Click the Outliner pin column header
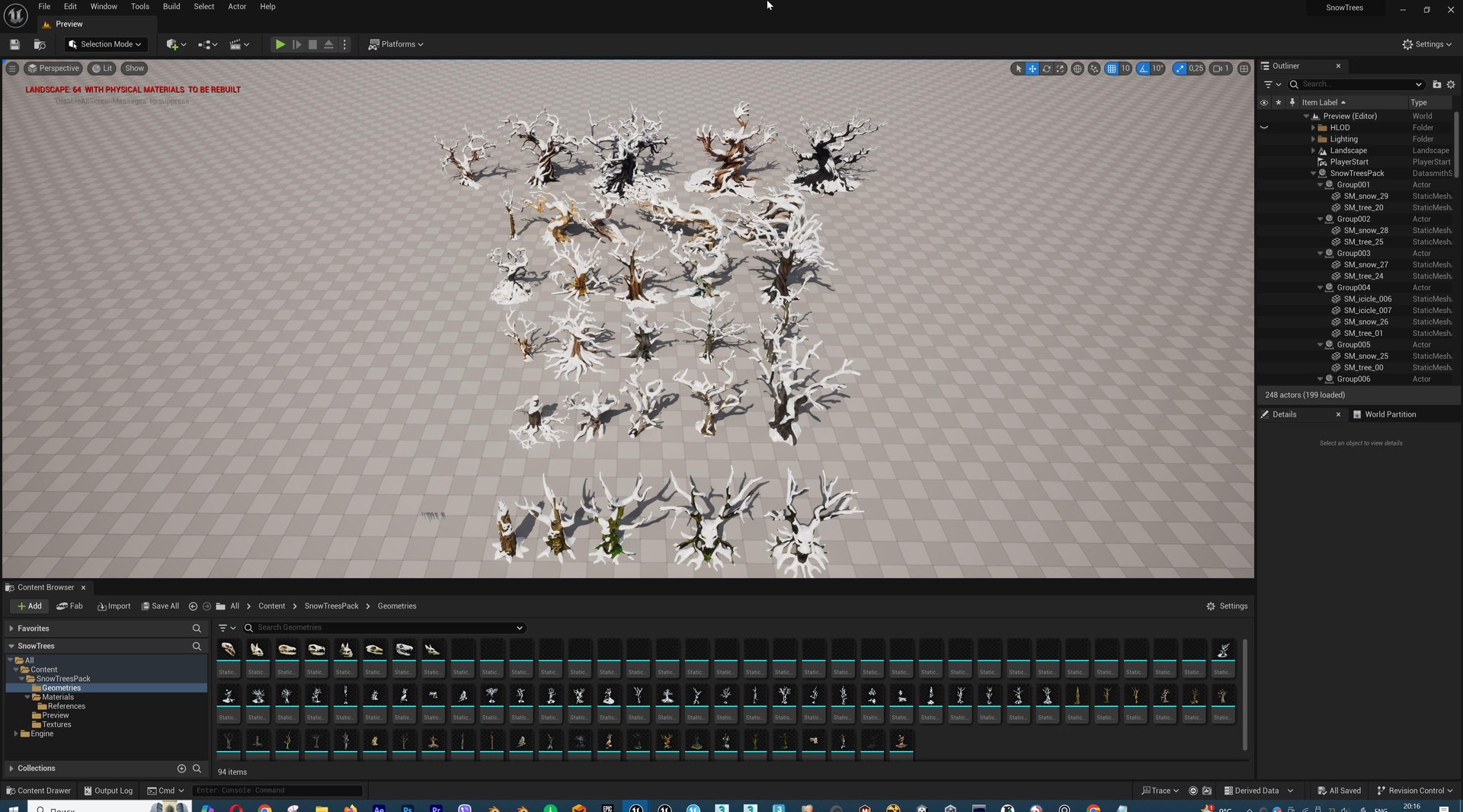Screen dimensions: 1463x812 pos(1292,102)
